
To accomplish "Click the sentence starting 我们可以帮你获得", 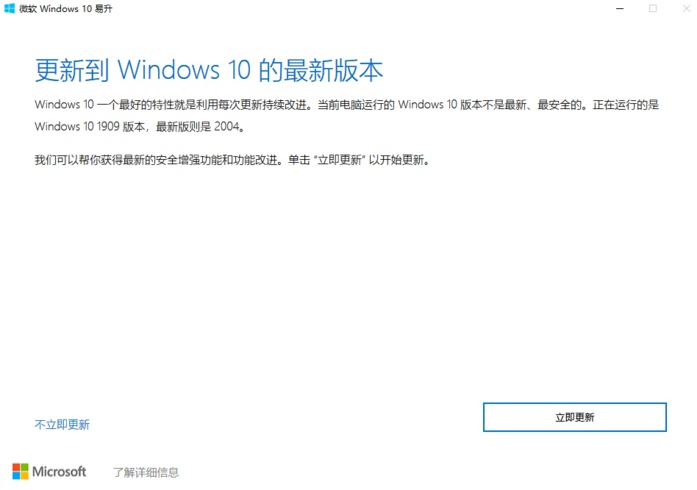I will click(x=161, y=160).
